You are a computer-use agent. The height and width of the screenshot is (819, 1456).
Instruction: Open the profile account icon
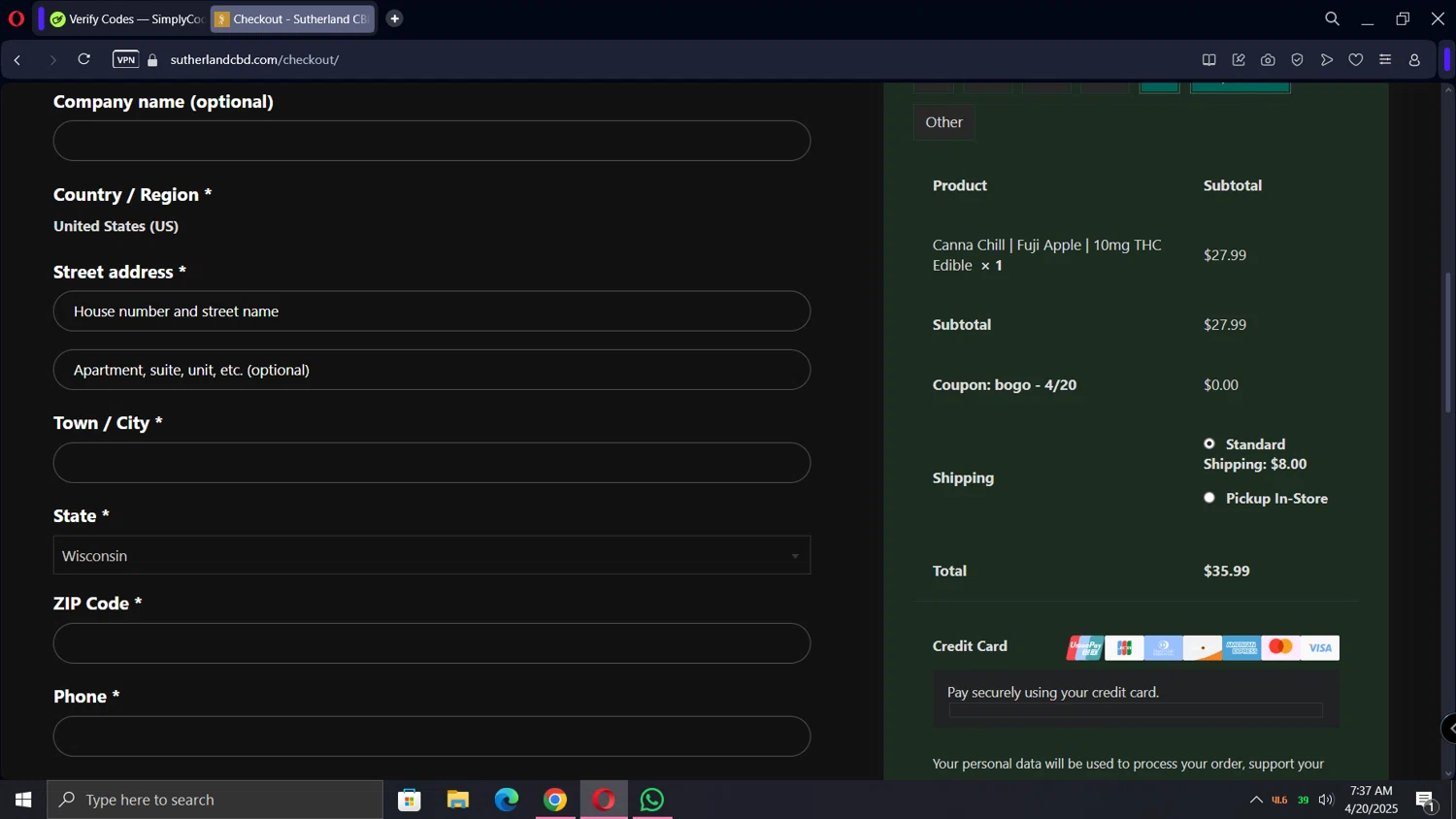[x=1414, y=60]
